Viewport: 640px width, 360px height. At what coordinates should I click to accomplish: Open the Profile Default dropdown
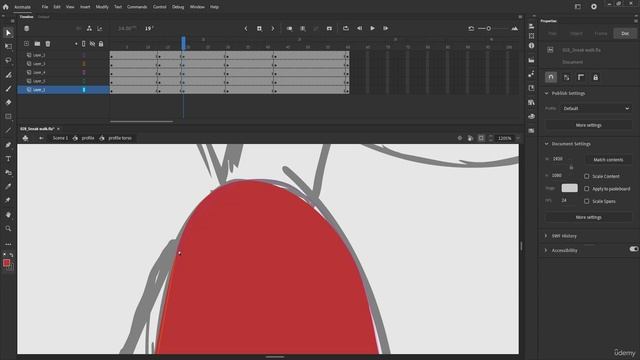(596, 109)
